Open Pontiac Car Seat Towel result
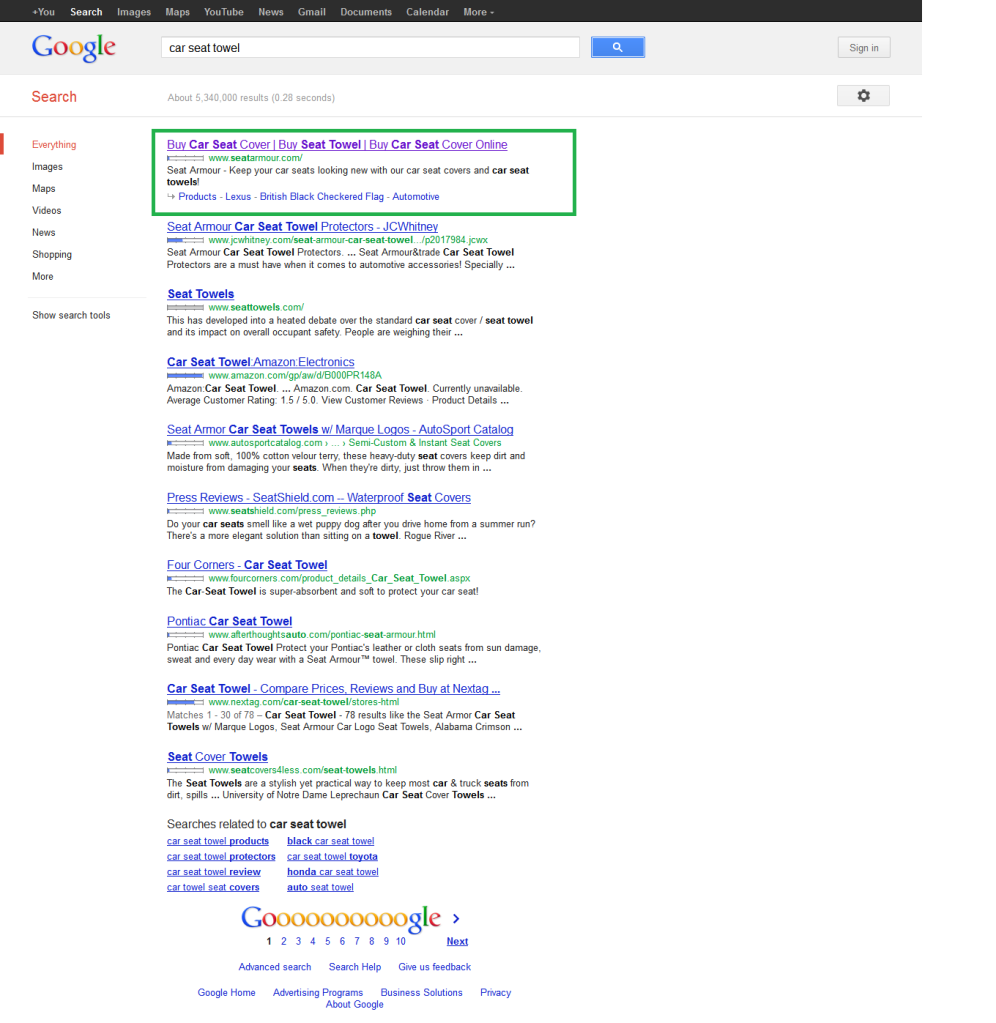Screen dimensions: 996x1023 [x=230, y=621]
